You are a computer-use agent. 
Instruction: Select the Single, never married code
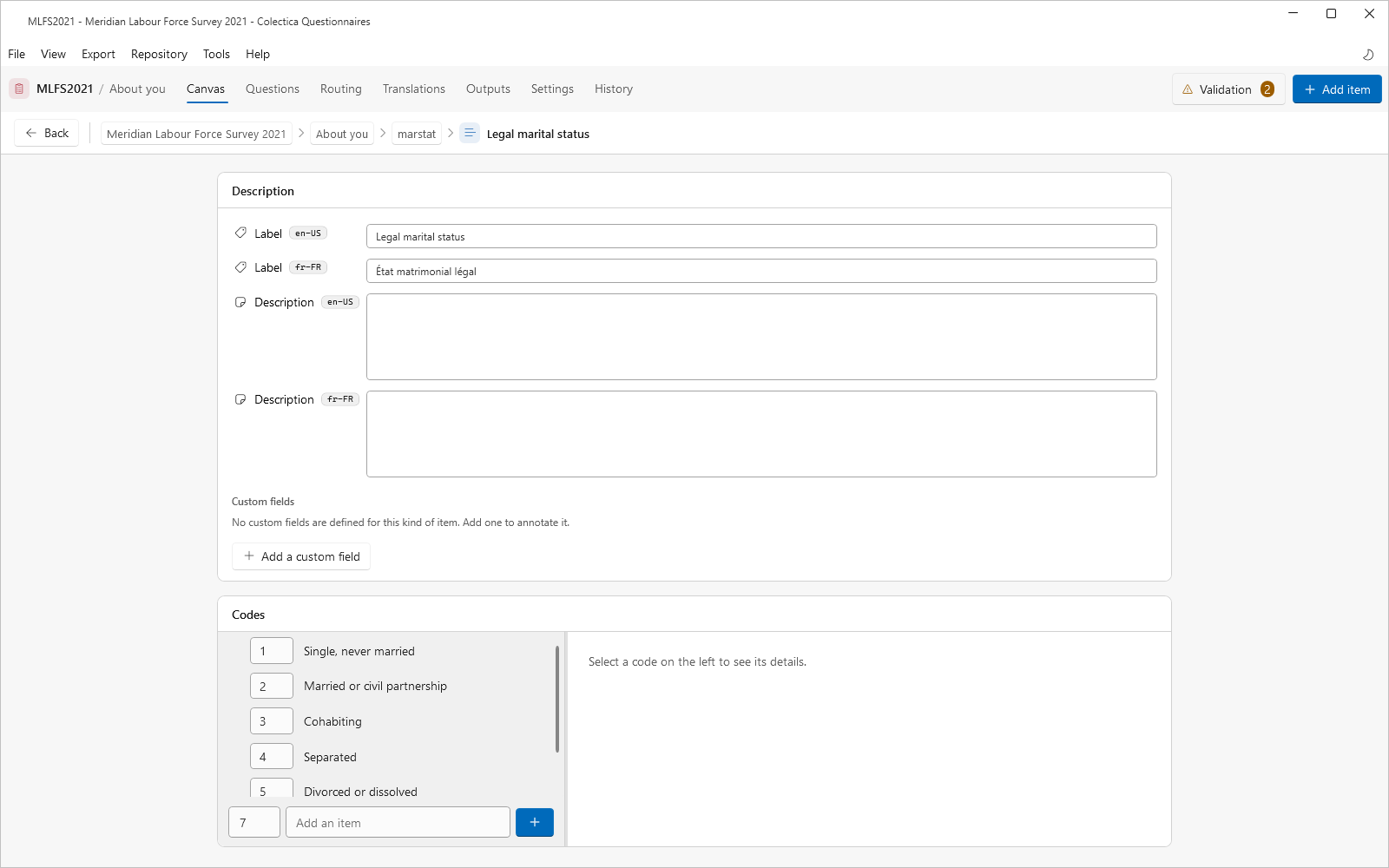[x=359, y=651]
